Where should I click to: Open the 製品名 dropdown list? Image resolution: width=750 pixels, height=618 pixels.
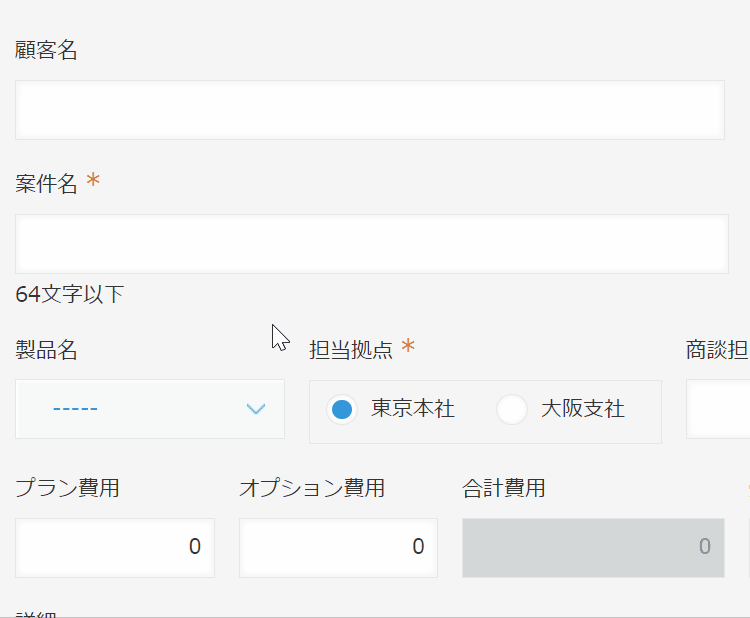coord(150,409)
